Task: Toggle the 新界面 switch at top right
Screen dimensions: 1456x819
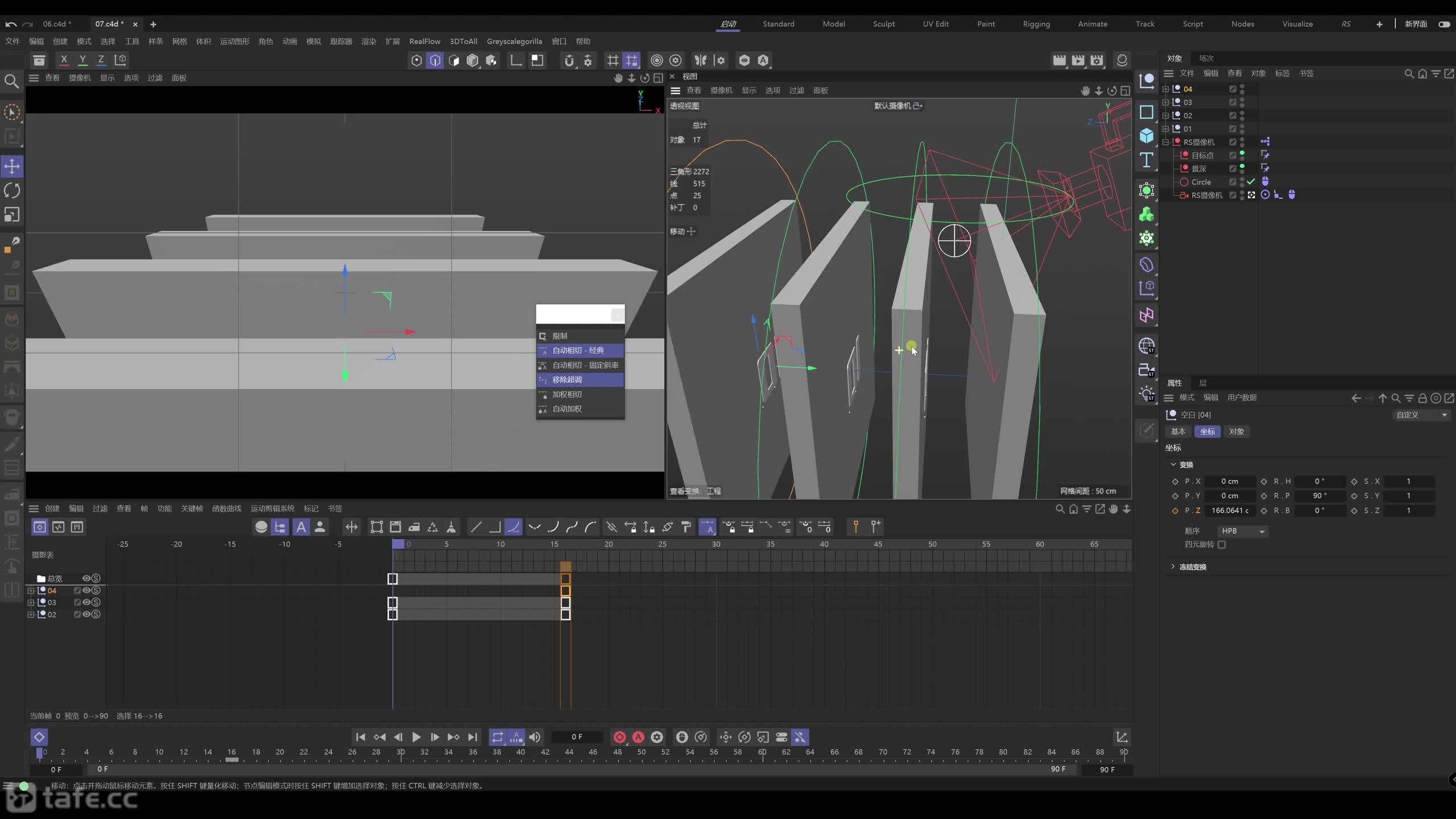Action: (x=1444, y=24)
